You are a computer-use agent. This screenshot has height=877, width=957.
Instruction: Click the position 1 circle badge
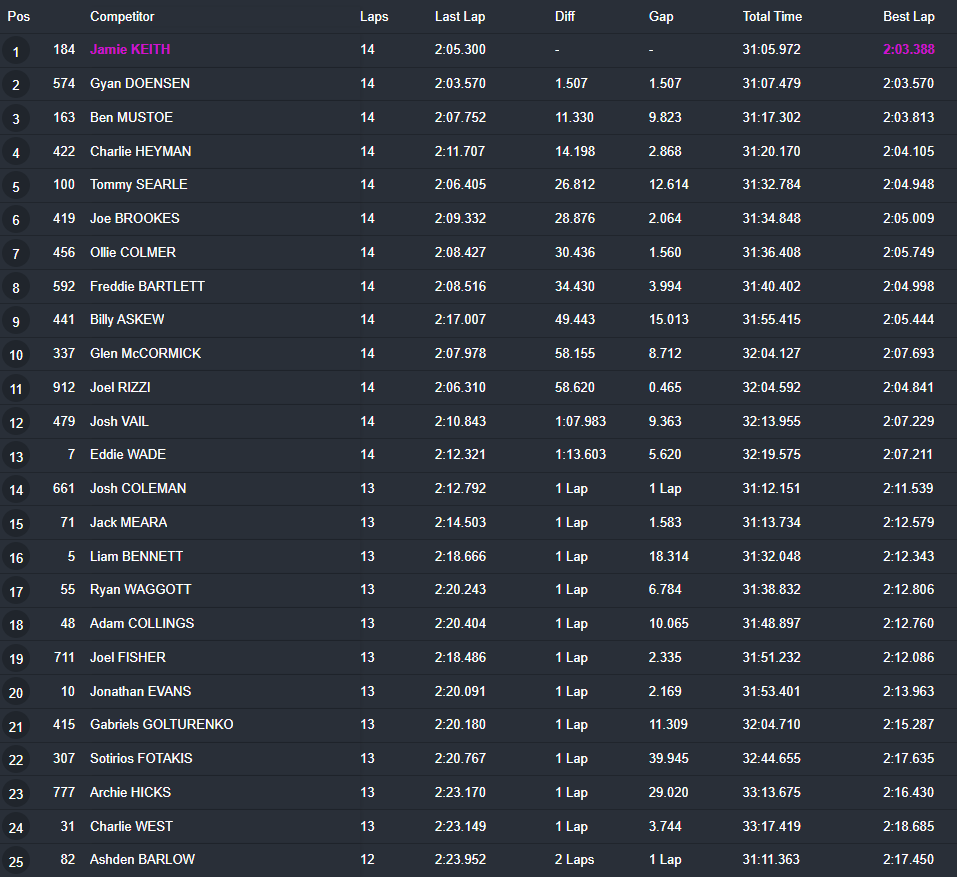pos(16,51)
